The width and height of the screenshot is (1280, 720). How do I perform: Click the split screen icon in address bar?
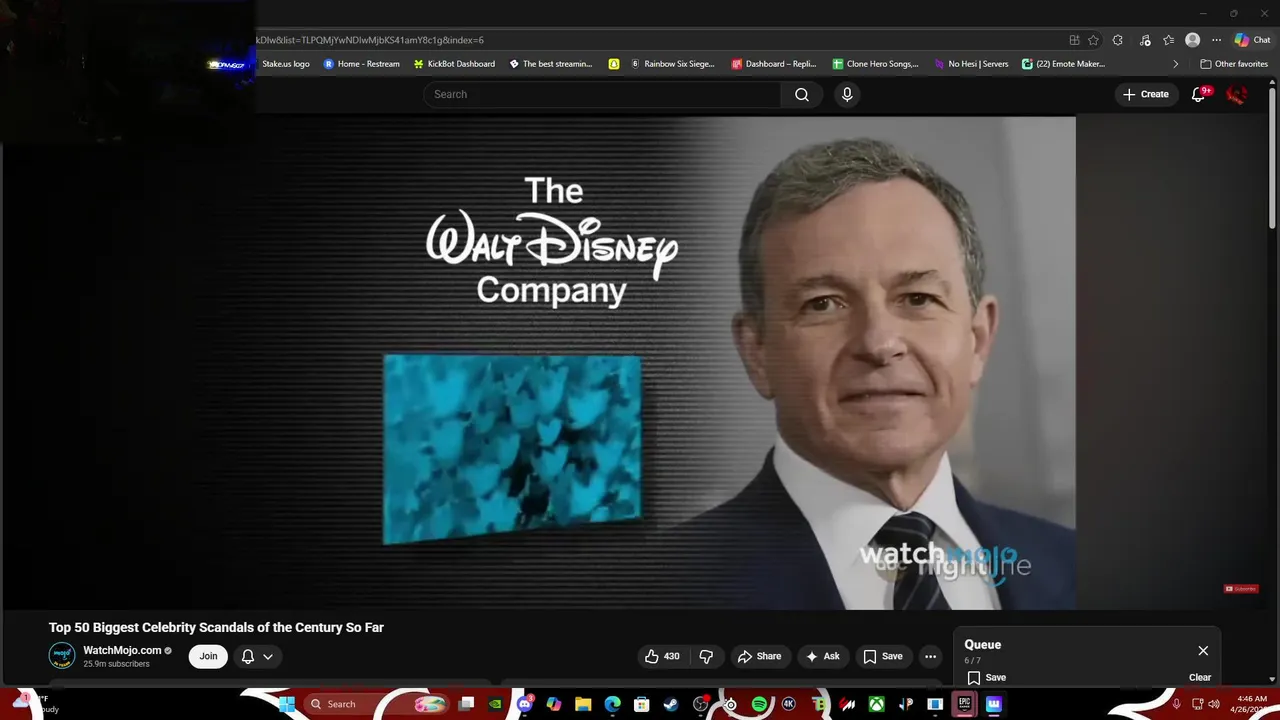click(x=1074, y=40)
